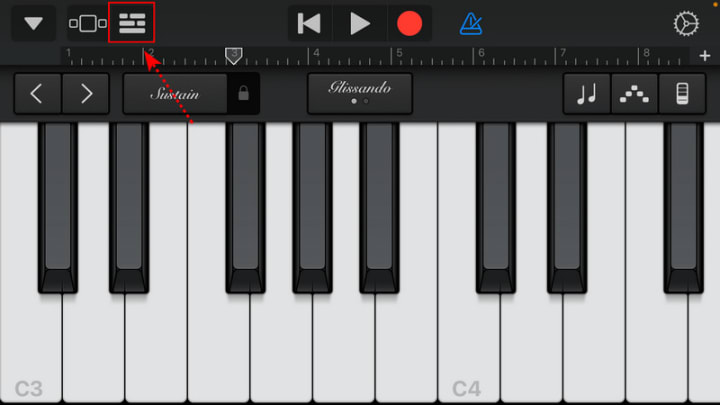The image size is (720, 405).
Task: Add song section with plus button
Action: [x=705, y=56]
